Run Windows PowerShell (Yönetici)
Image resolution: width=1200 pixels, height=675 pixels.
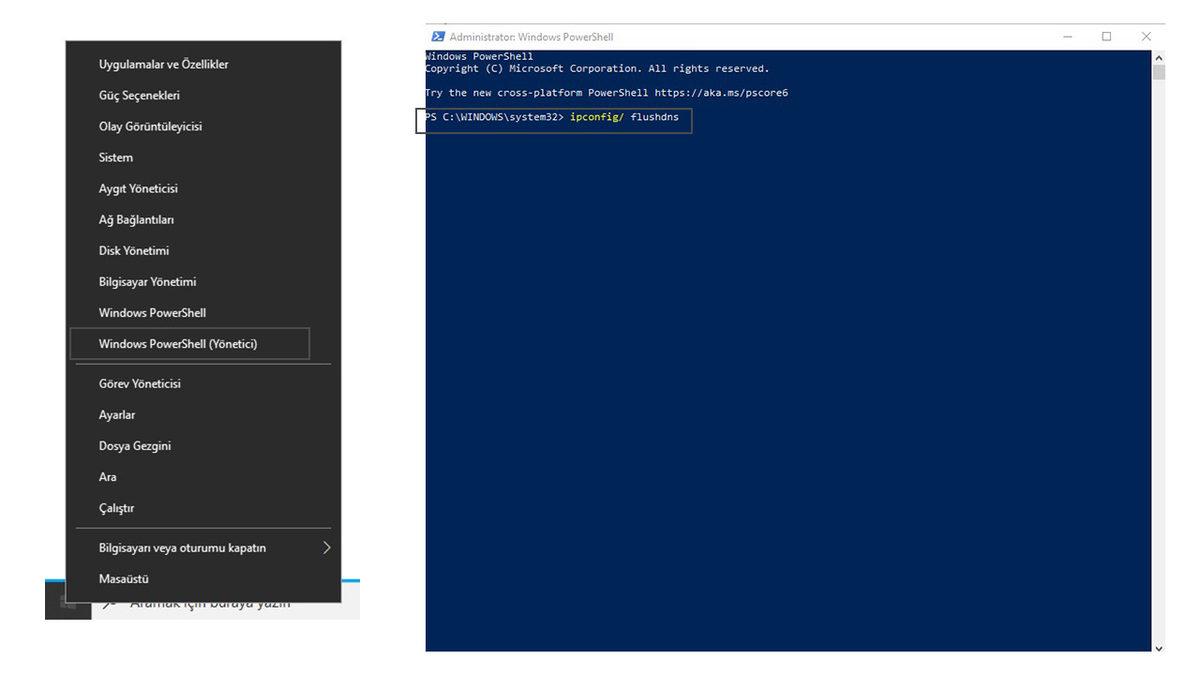pos(178,344)
